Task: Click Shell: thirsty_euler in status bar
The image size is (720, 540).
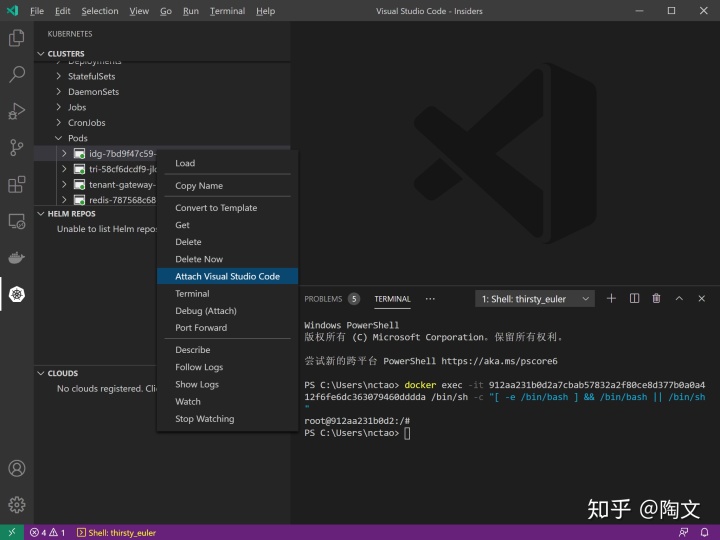Action: click(116, 533)
